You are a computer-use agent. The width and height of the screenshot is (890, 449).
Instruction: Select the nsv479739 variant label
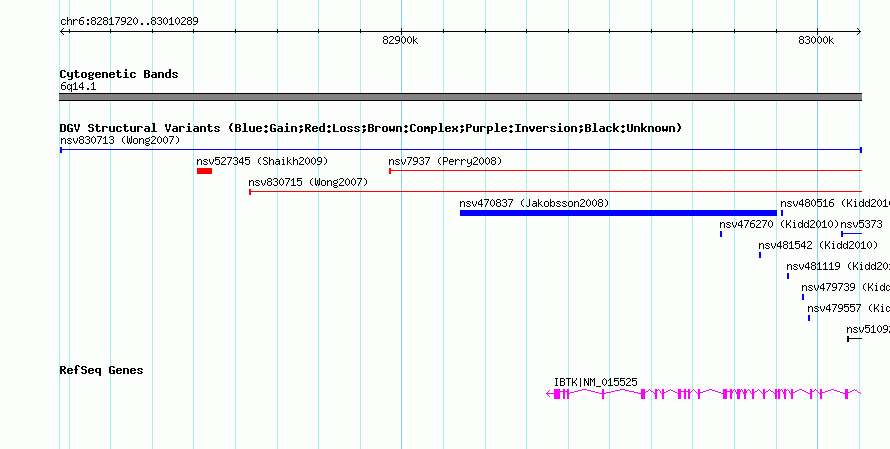845,287
